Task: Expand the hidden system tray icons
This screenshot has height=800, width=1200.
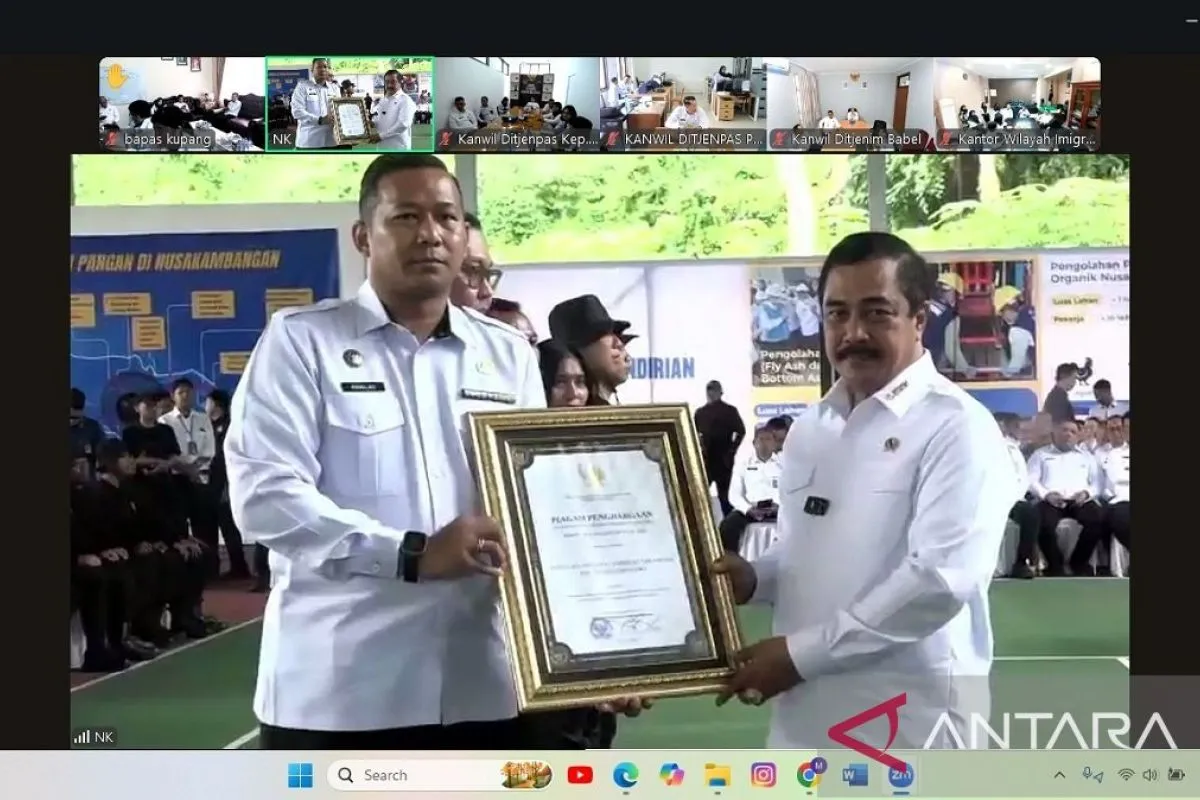Action: (1059, 775)
